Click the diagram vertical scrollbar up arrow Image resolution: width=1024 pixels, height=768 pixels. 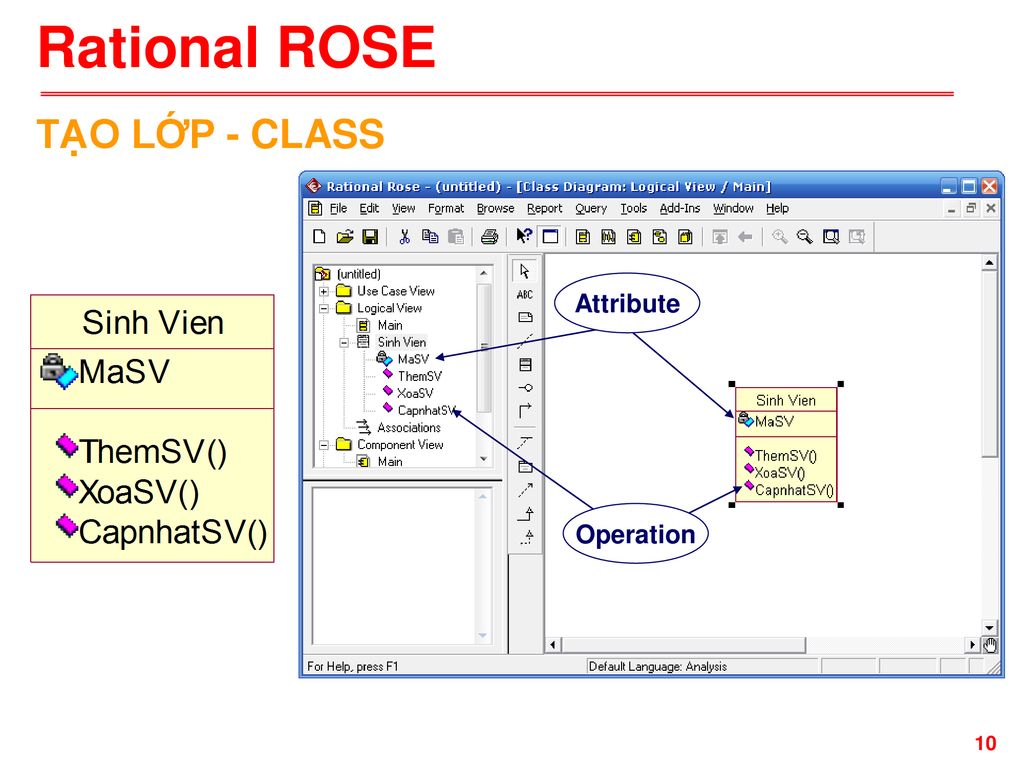[x=989, y=263]
